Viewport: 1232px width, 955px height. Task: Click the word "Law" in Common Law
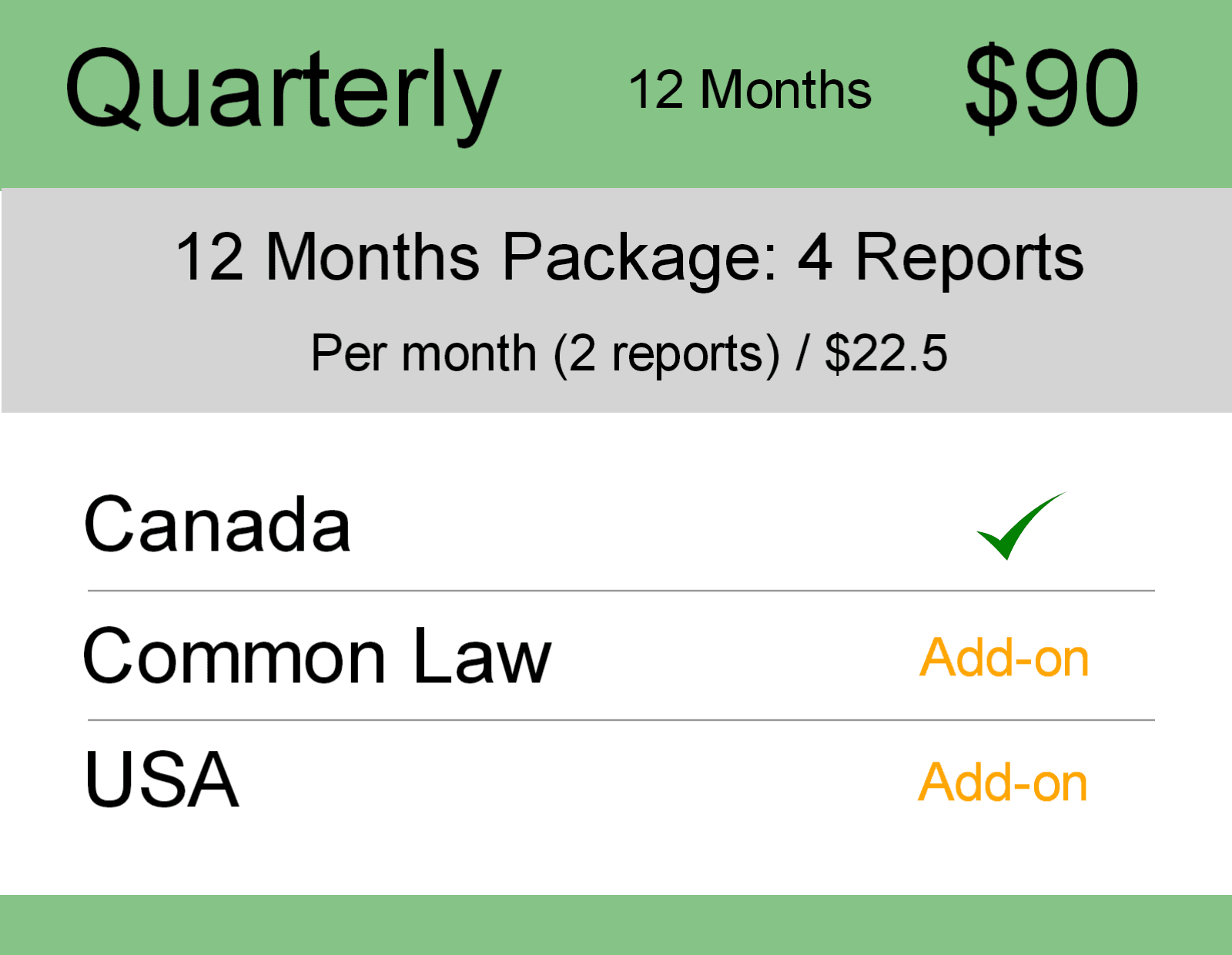(x=482, y=658)
